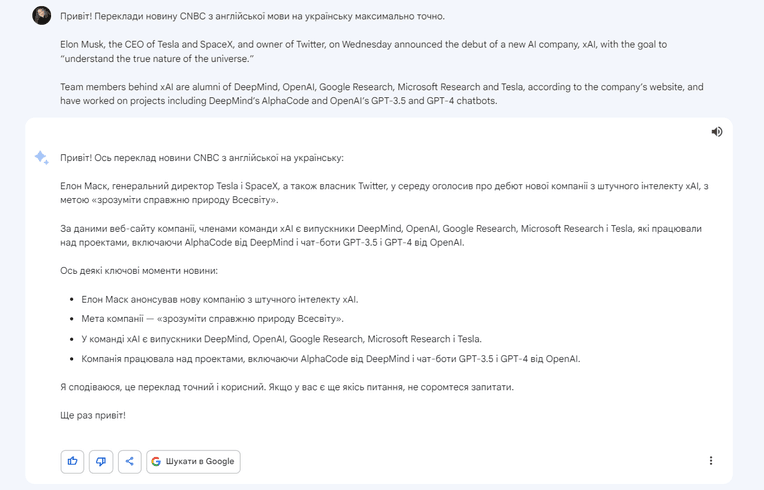The width and height of the screenshot is (764, 490).
Task: Click bullet starting "Мета компанії"
Action: pyautogui.click(x=212, y=319)
